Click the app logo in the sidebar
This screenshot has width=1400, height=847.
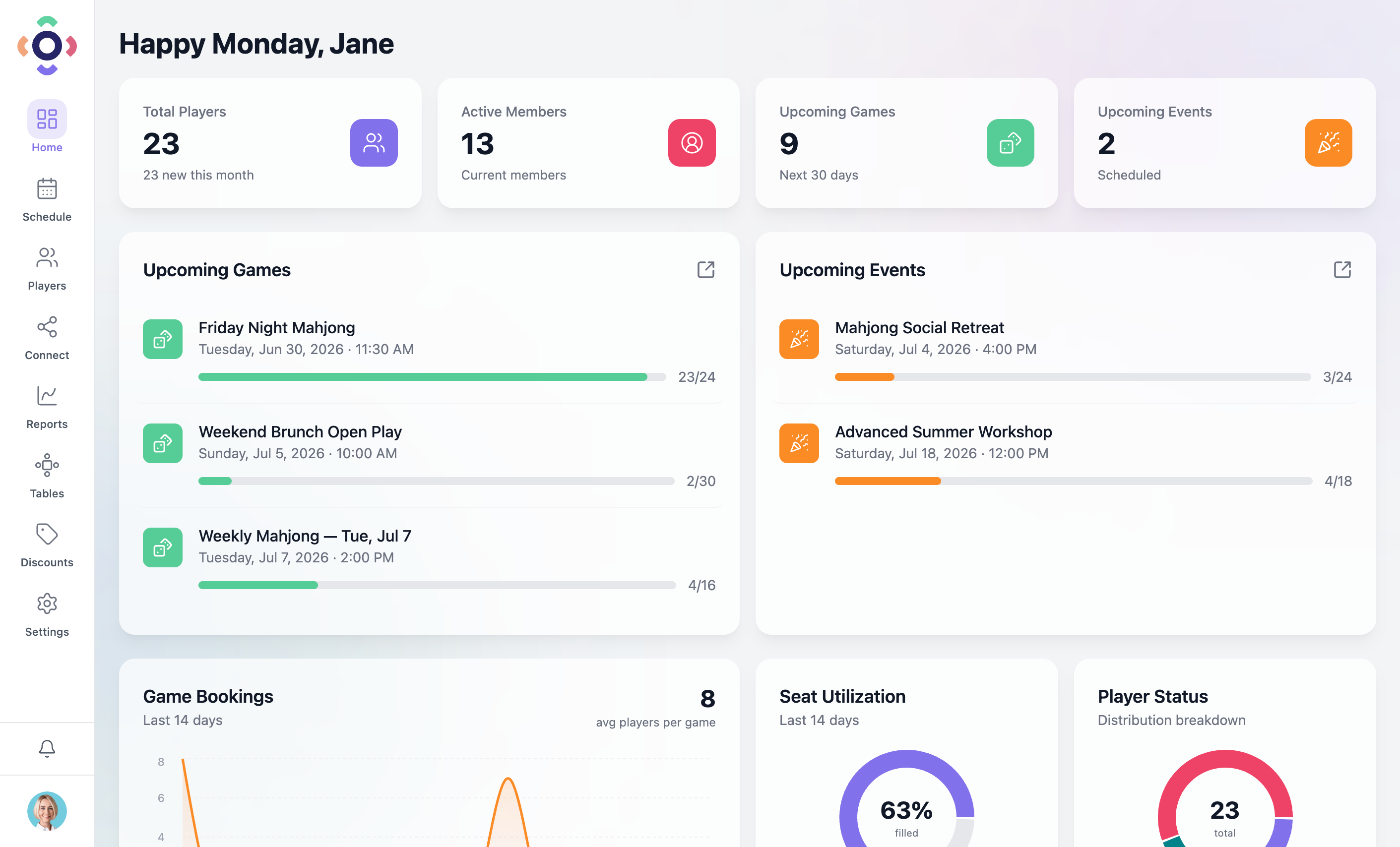47,46
